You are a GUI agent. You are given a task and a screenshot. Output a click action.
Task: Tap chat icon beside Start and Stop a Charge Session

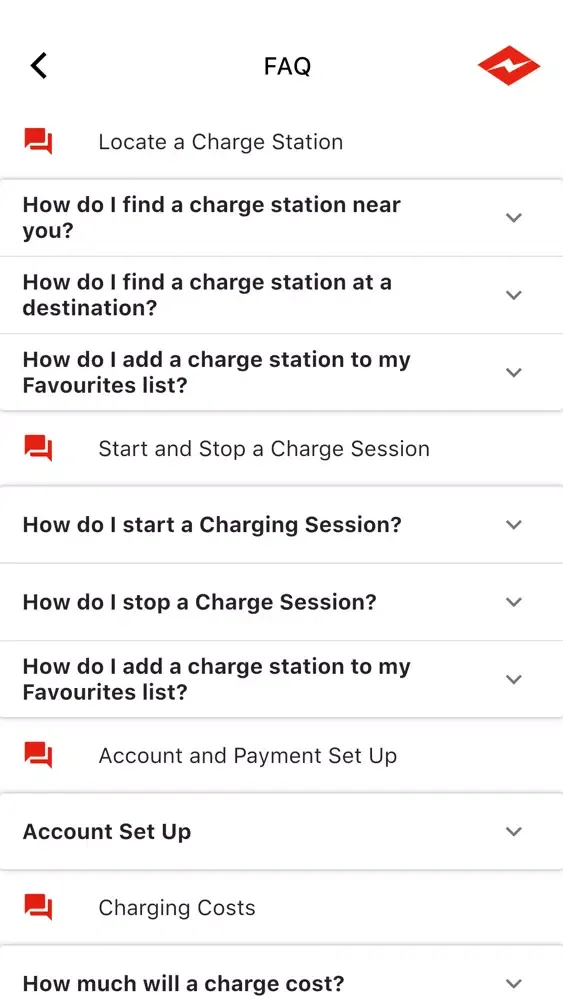(38, 448)
